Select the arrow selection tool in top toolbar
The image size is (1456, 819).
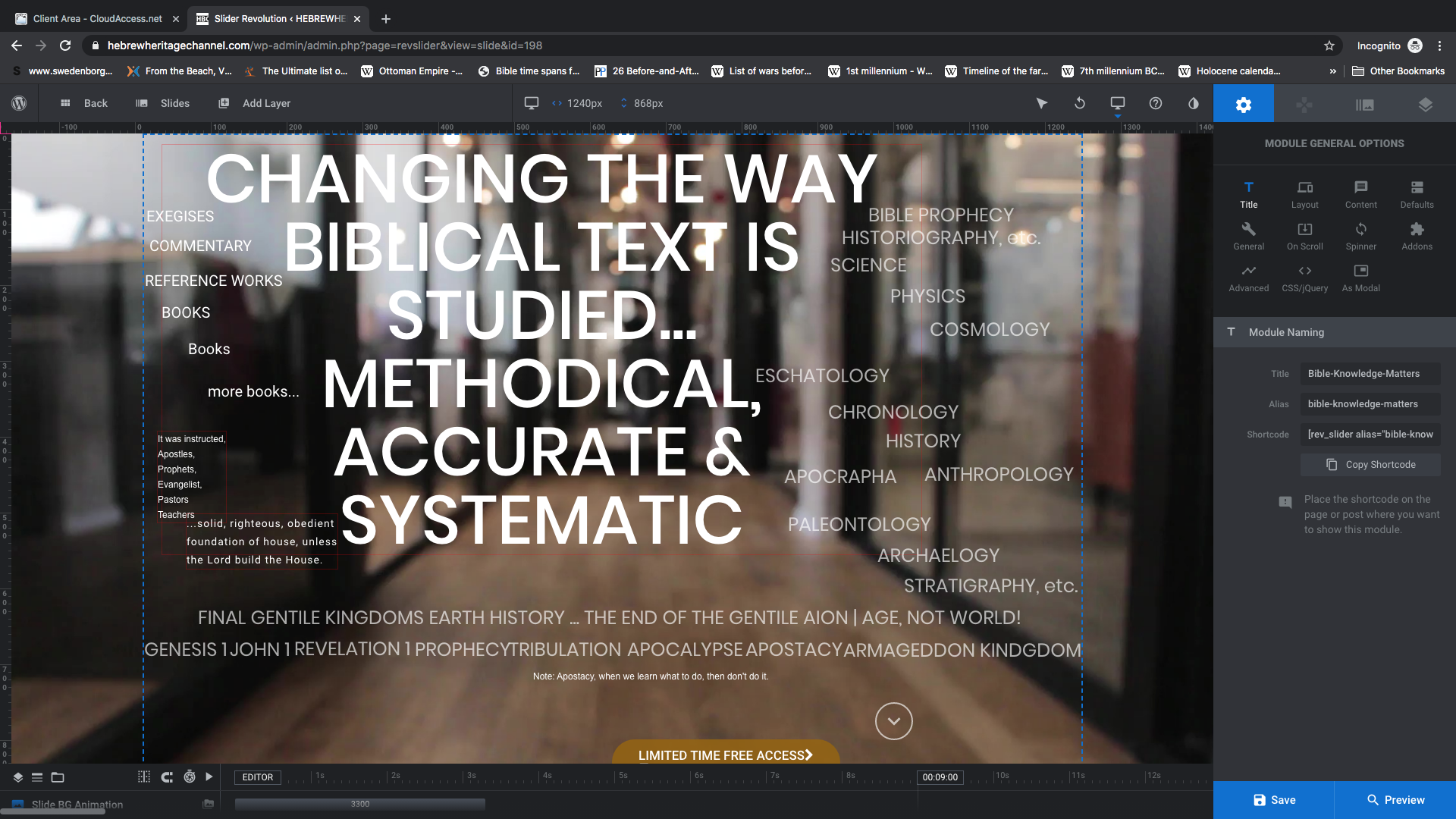[1042, 104]
